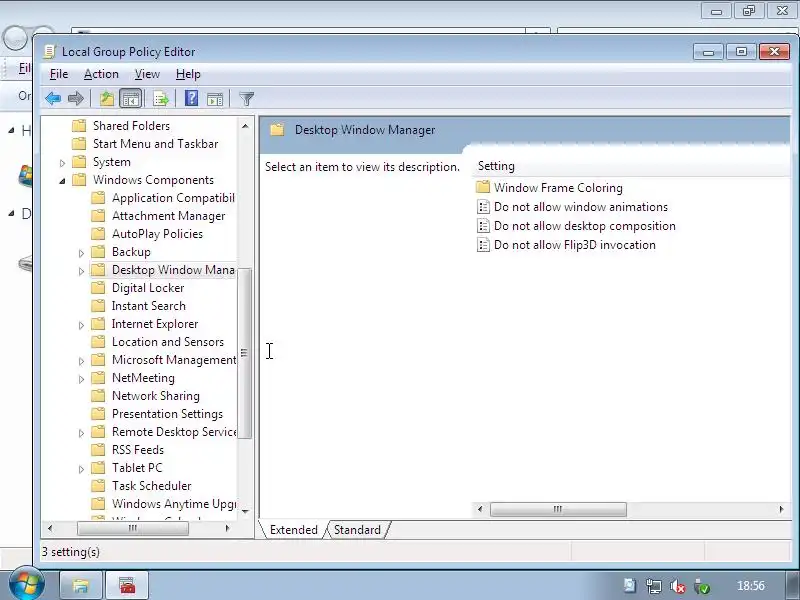Select Network Sharing in the tree
Image resolution: width=800 pixels, height=600 pixels.
point(156,396)
